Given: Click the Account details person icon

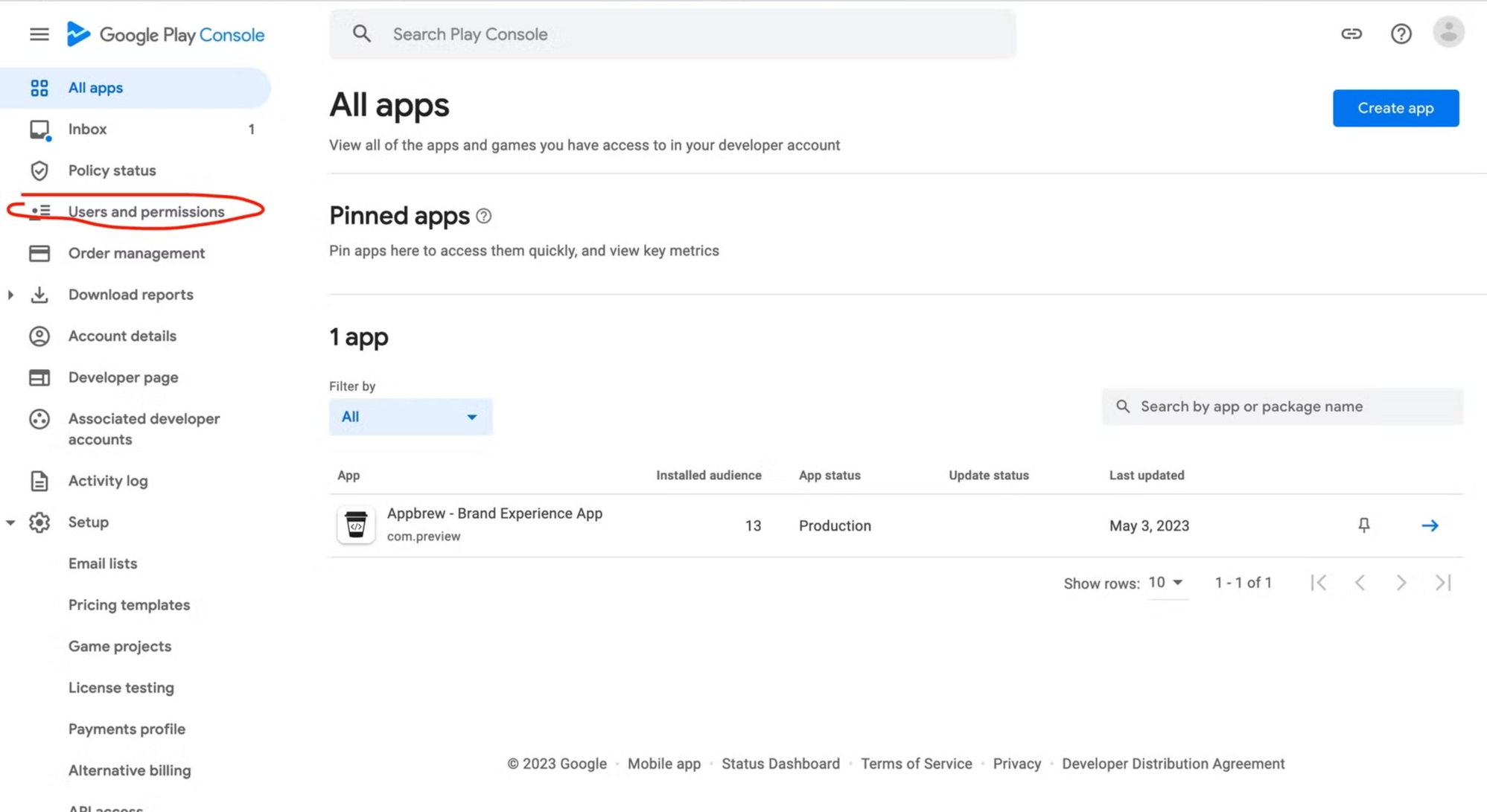Looking at the screenshot, I should [x=39, y=336].
